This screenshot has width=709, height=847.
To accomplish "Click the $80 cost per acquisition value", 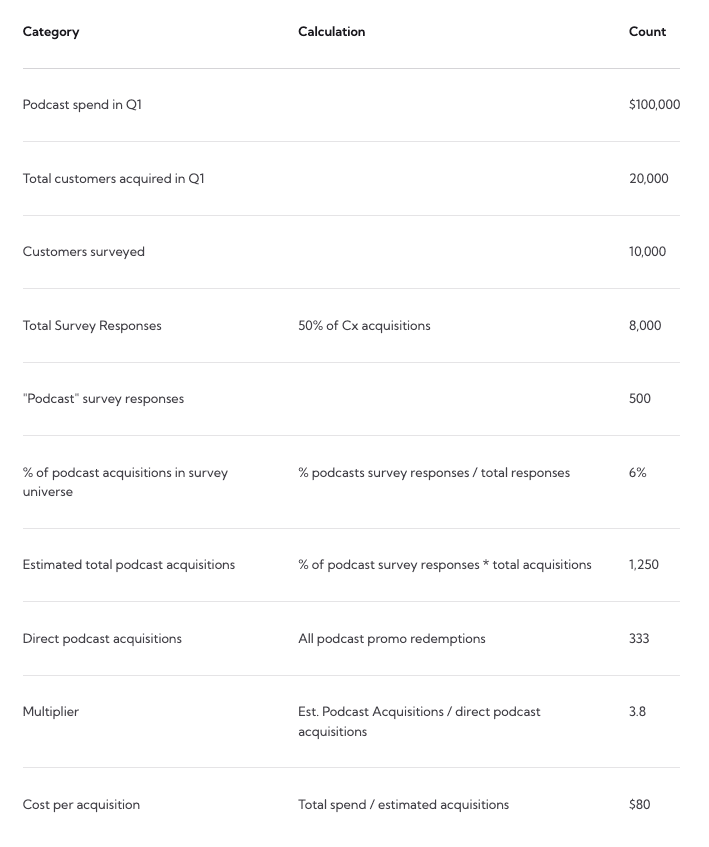I will 639,805.
